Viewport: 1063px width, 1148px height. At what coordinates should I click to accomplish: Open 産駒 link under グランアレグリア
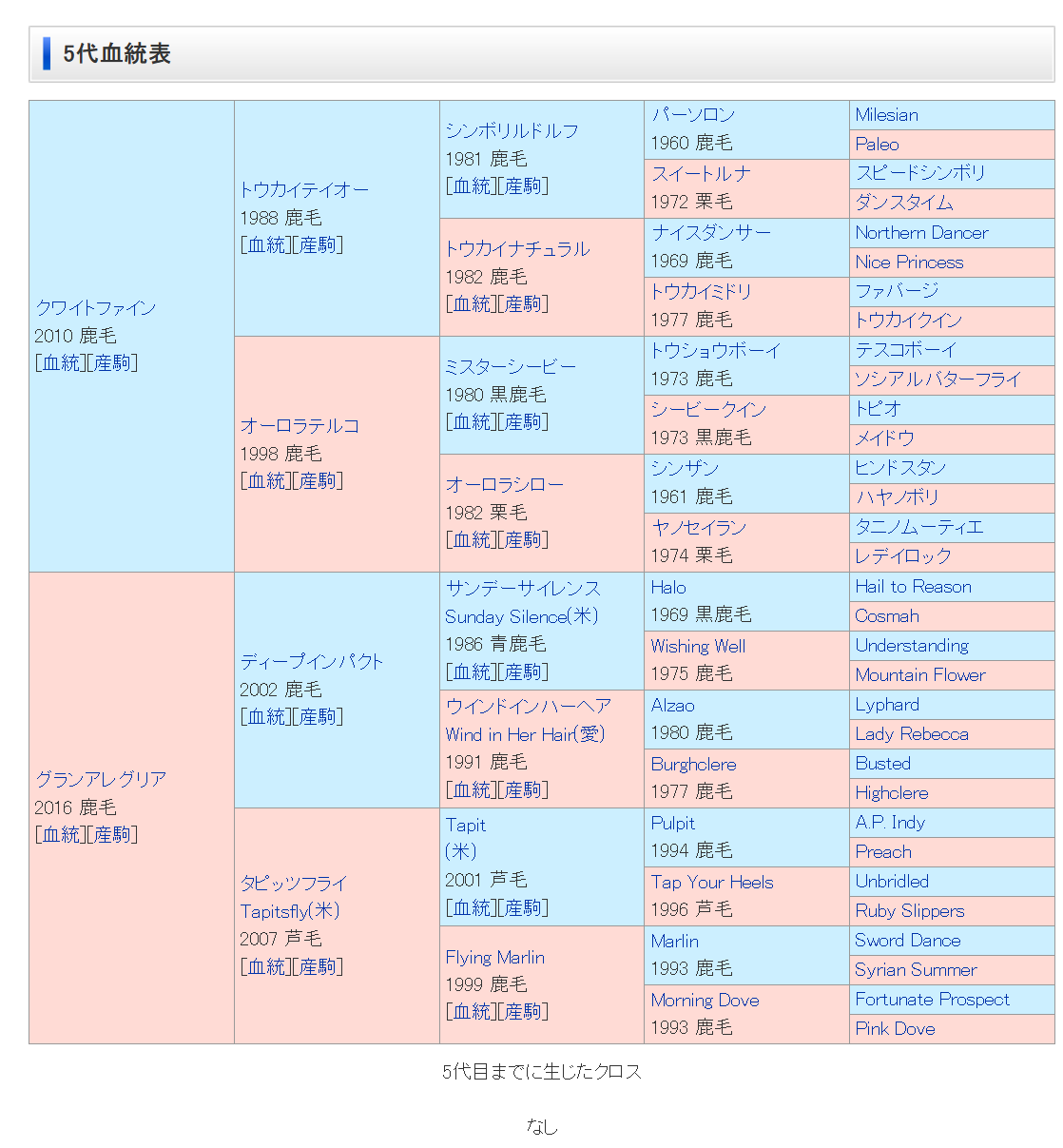113,834
